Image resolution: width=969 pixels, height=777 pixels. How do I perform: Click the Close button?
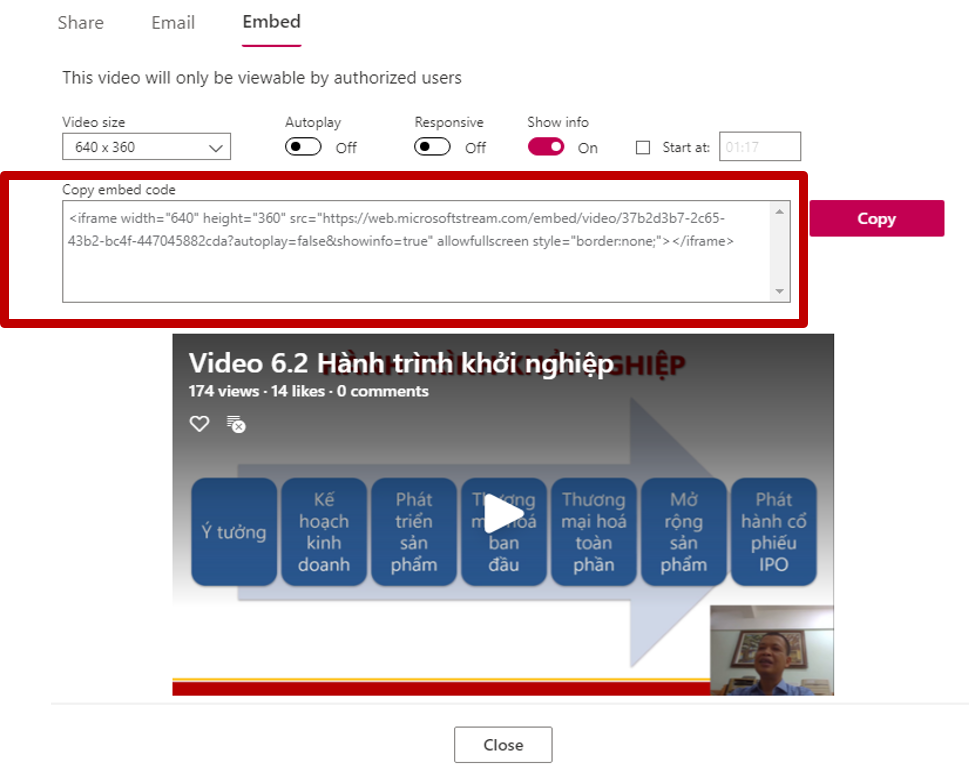503,745
